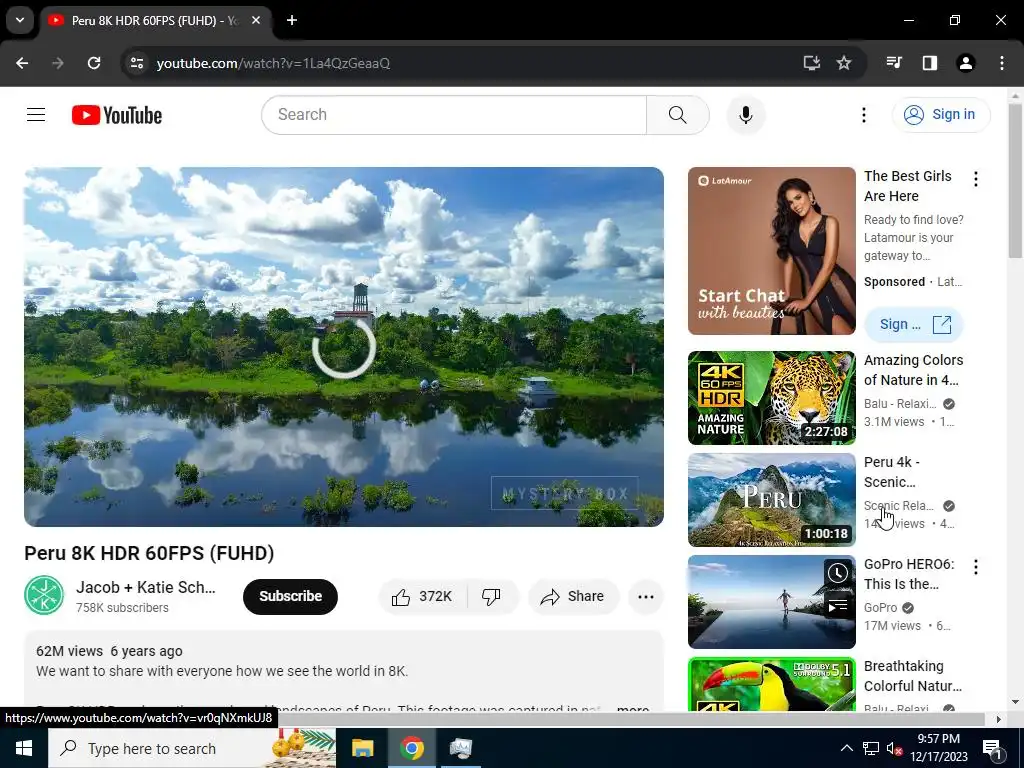The width and height of the screenshot is (1024, 768).
Task: Click the ad's Sign ... external link button
Action: point(914,325)
